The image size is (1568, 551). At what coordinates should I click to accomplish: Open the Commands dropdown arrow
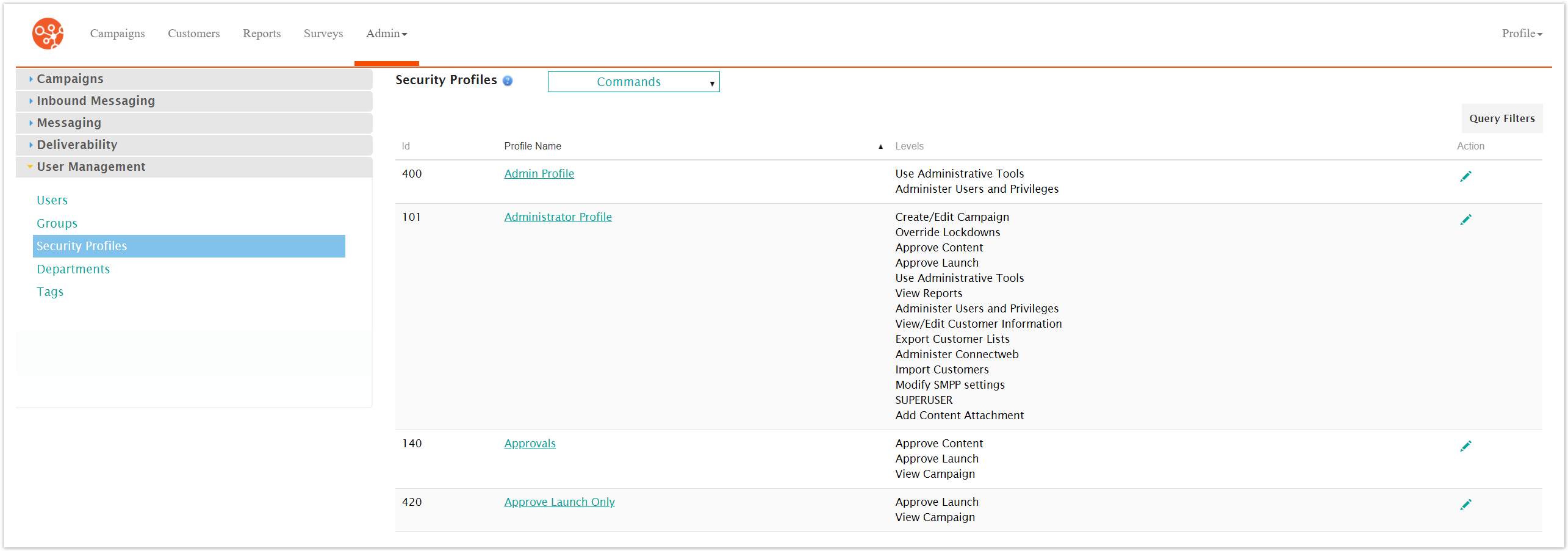tap(711, 82)
